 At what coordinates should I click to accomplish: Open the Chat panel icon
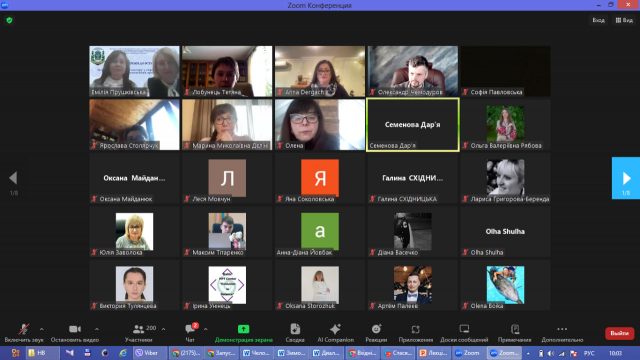[190, 329]
